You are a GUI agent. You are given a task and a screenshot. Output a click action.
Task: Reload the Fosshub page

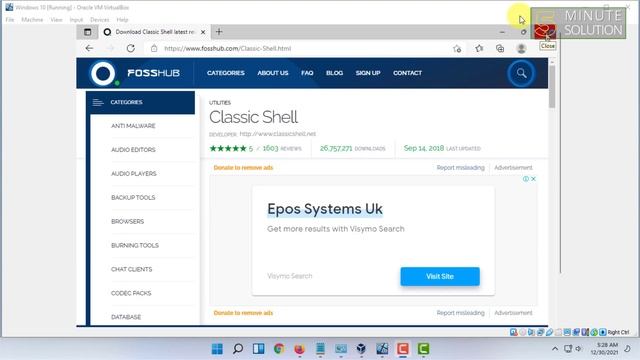coord(131,48)
